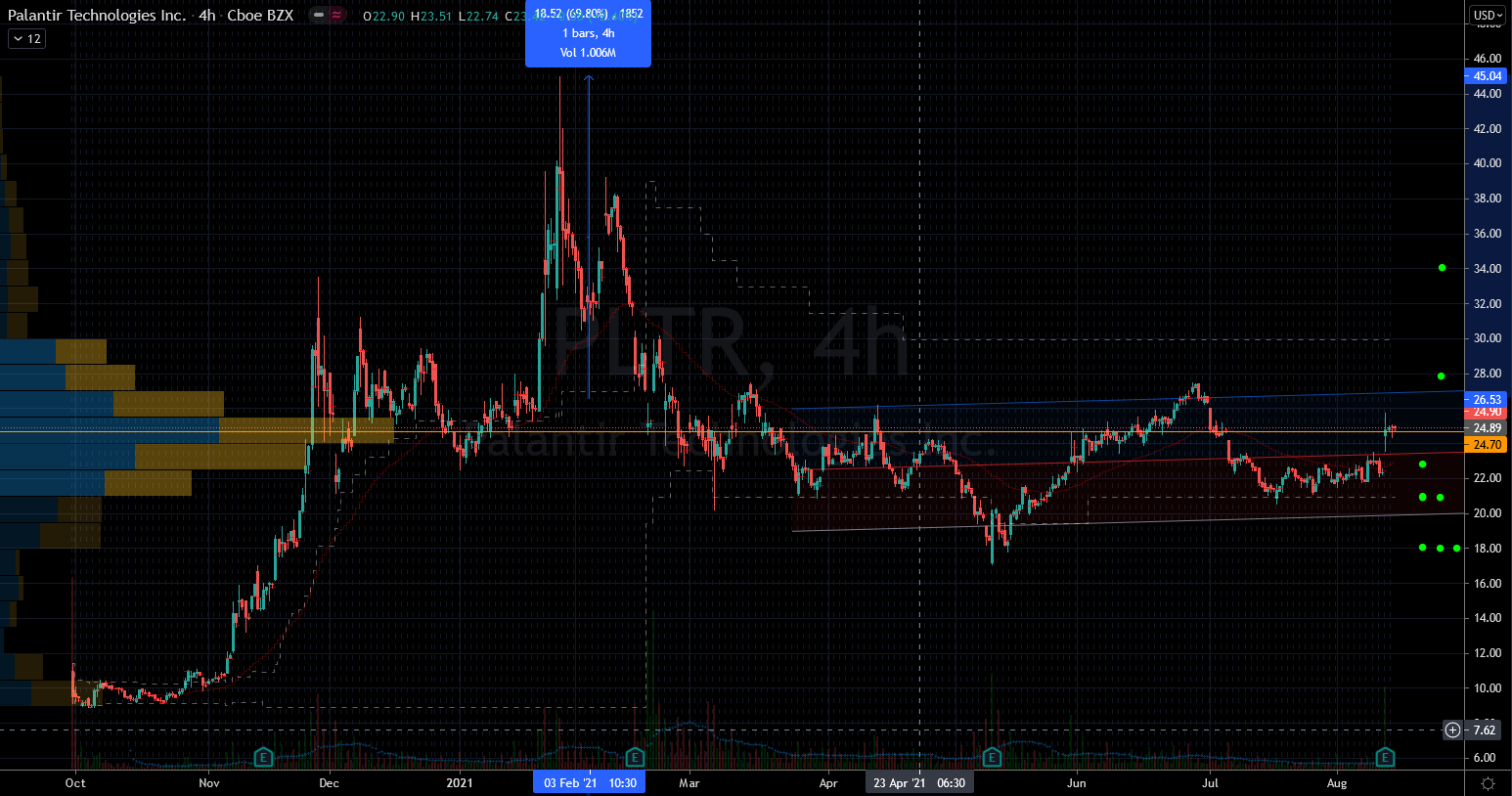Open chart settings gear icon
Image resolution: width=1512 pixels, height=796 pixels.
pyautogui.click(x=1488, y=783)
